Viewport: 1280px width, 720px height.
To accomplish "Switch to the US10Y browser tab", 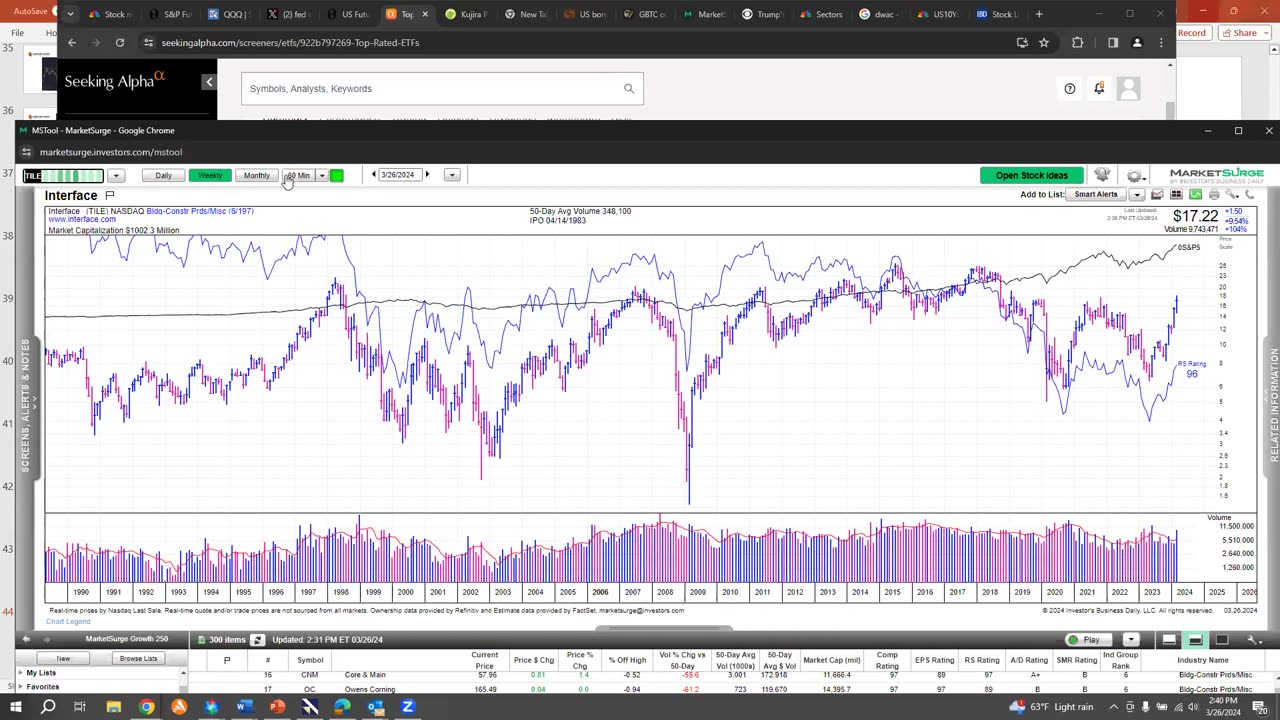I will pos(936,14).
